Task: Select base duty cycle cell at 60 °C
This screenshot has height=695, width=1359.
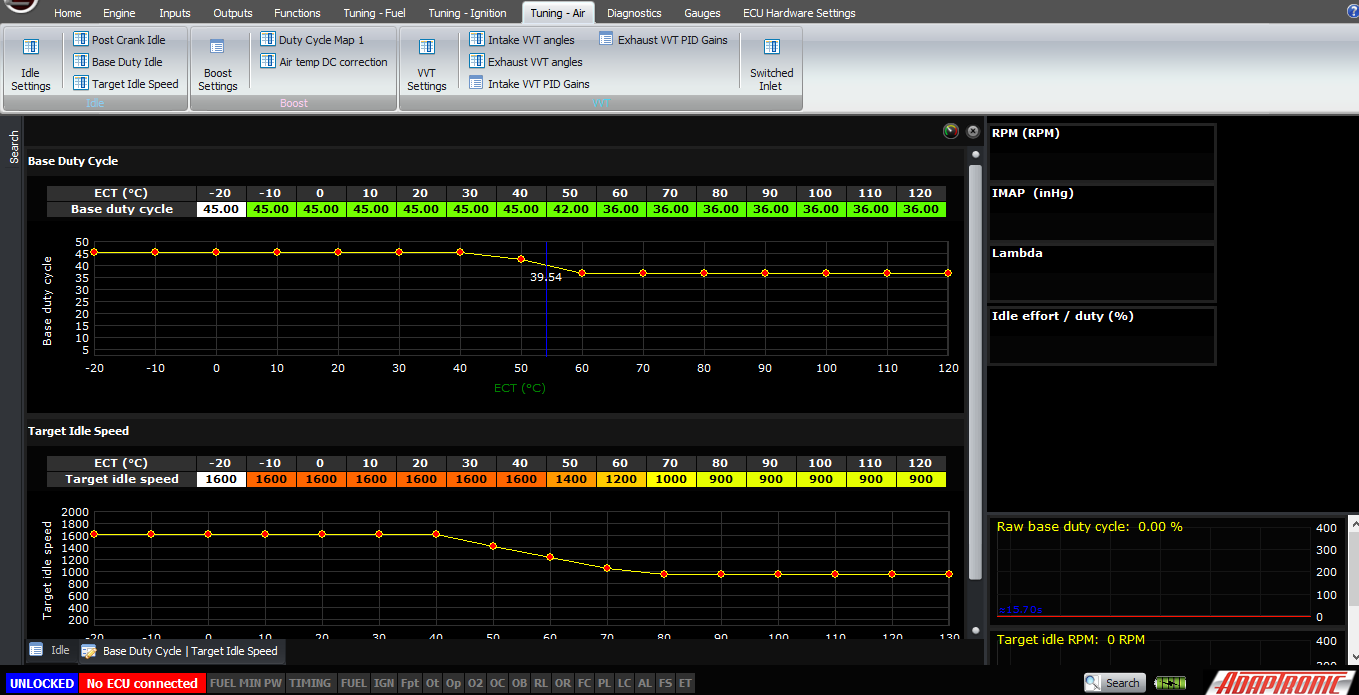Action: click(x=621, y=209)
